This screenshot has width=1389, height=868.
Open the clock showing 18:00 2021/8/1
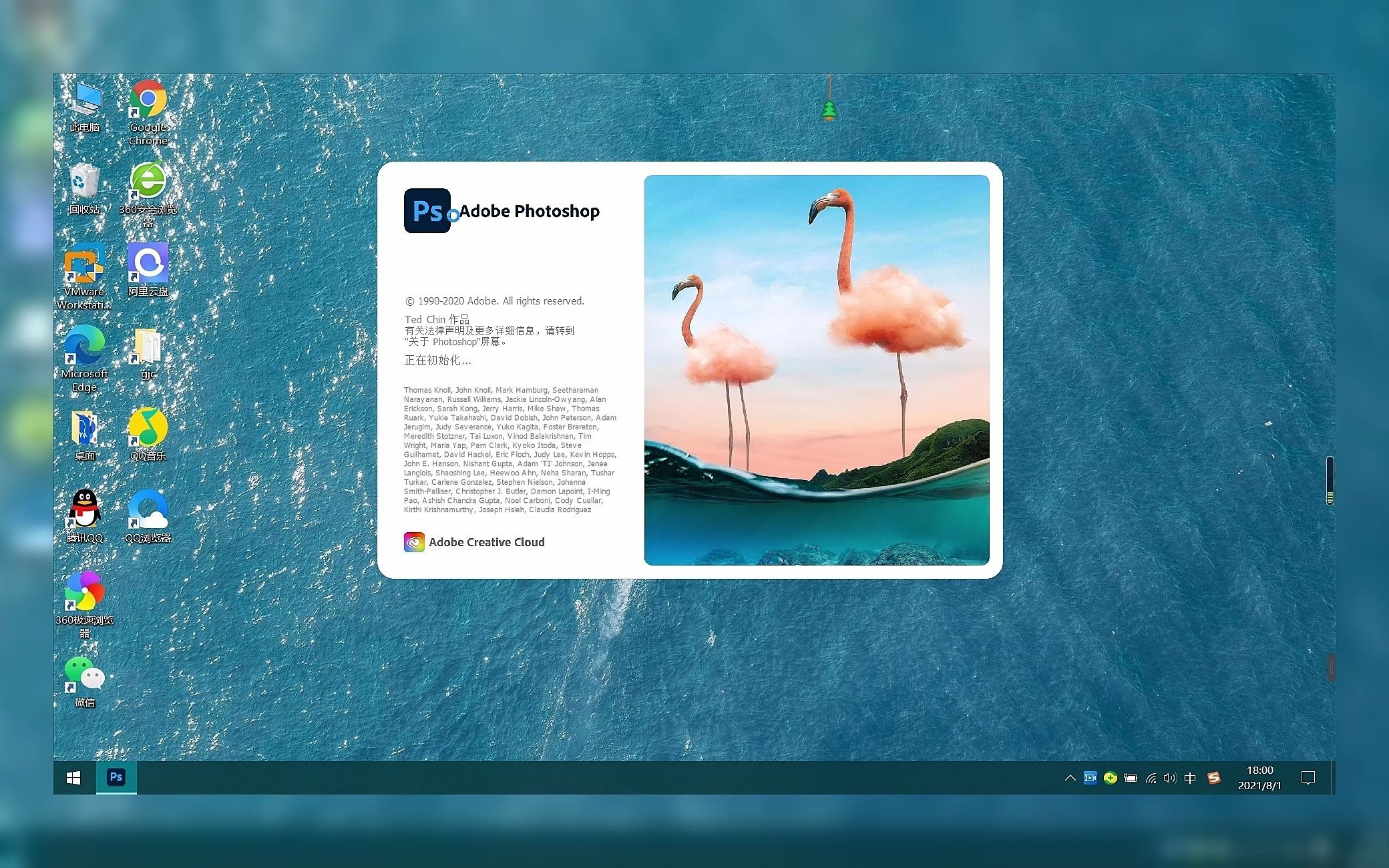pos(1259,778)
